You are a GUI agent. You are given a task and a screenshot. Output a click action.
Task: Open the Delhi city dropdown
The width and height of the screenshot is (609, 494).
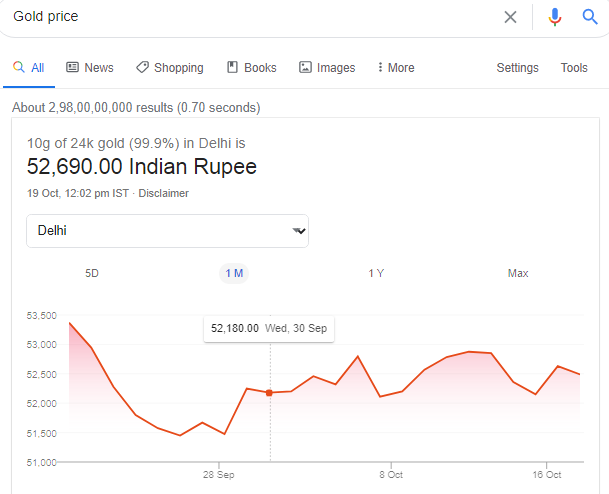click(167, 231)
